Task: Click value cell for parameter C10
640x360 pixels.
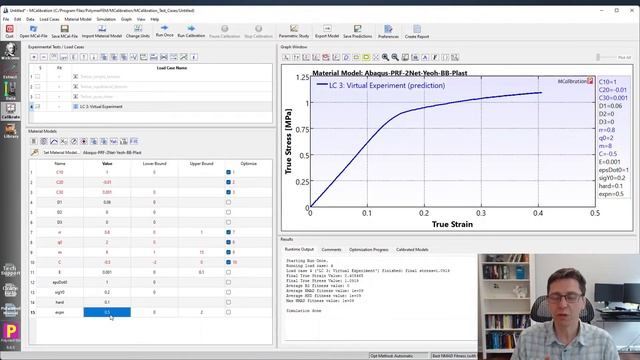Action: tap(107, 172)
